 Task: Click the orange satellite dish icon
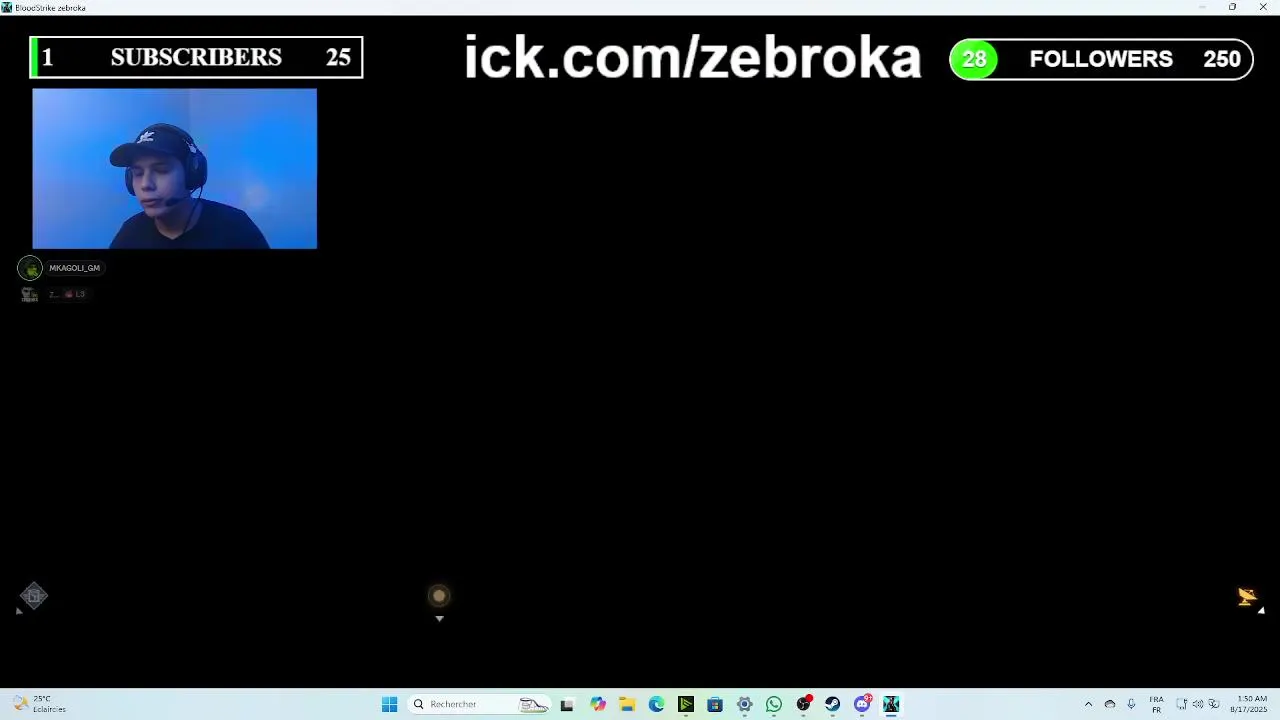pyautogui.click(x=1246, y=597)
